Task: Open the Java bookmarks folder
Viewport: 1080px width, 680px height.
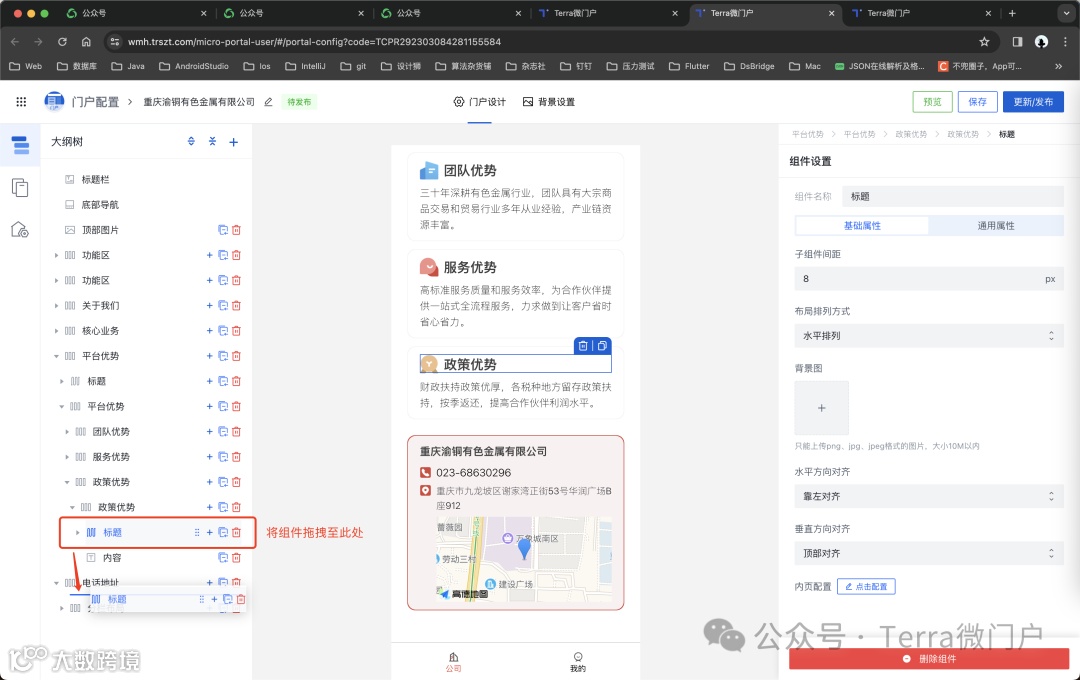Action: point(128,66)
